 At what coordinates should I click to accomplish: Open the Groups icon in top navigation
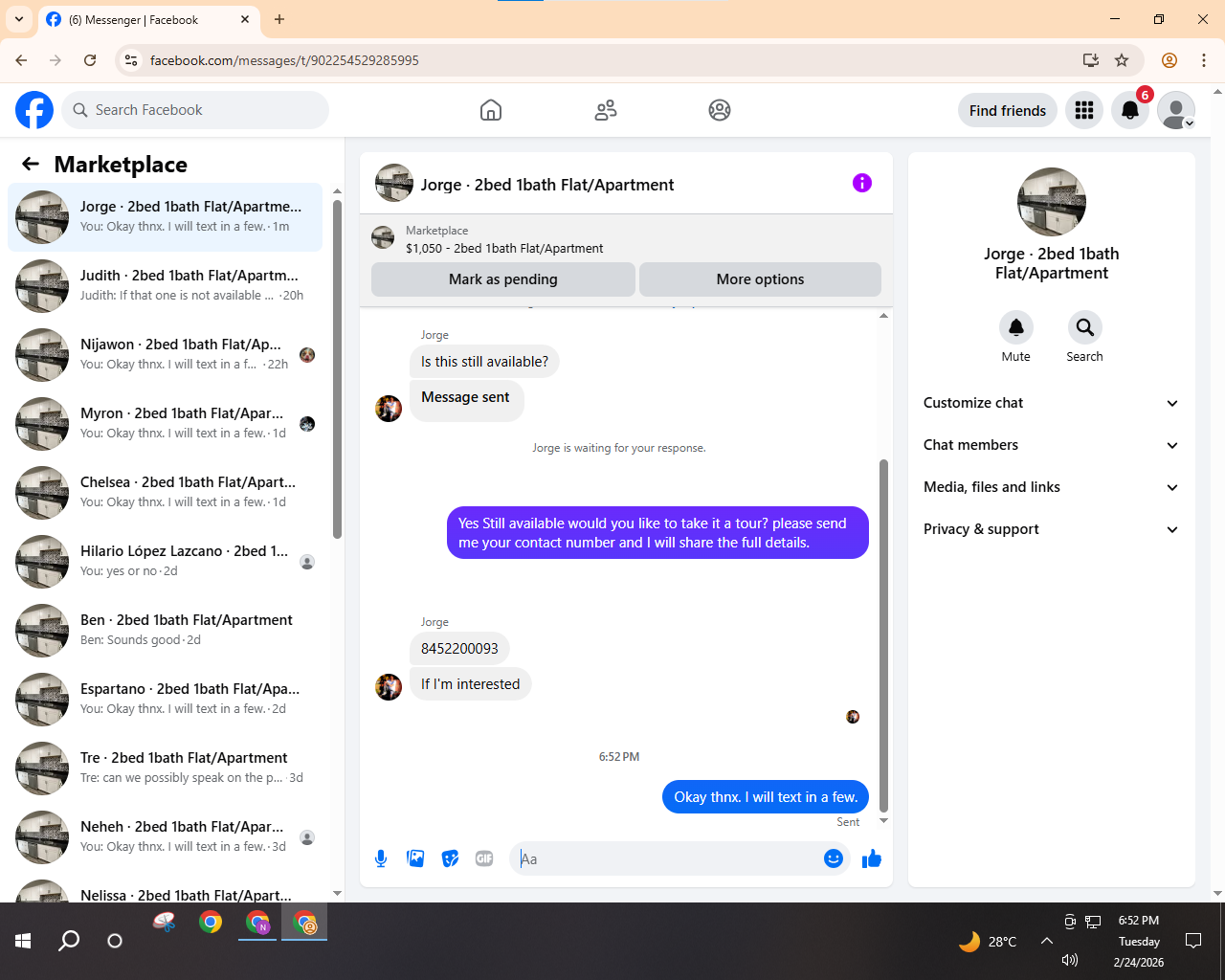[x=720, y=110]
